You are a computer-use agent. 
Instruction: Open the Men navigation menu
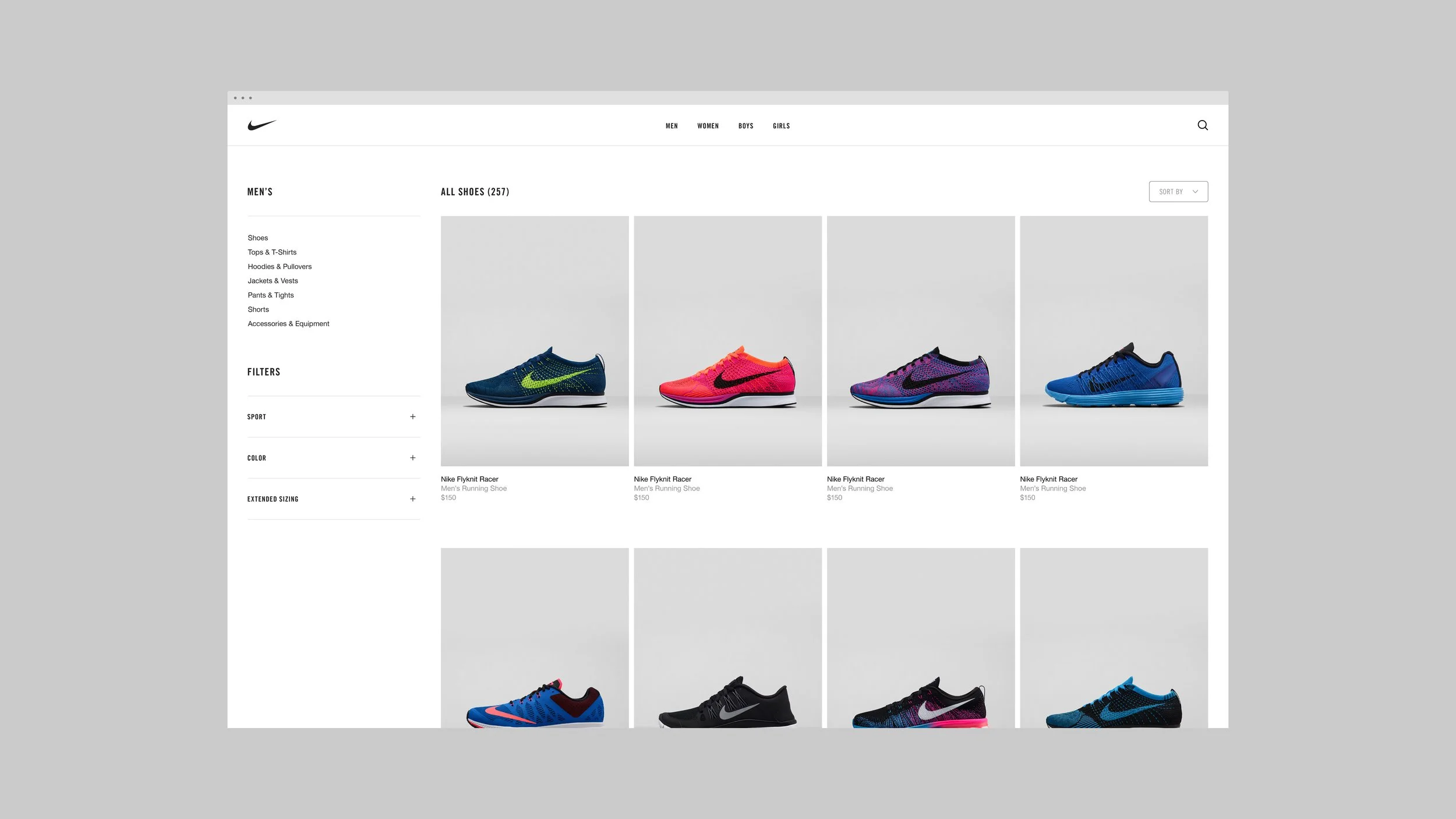click(x=672, y=126)
